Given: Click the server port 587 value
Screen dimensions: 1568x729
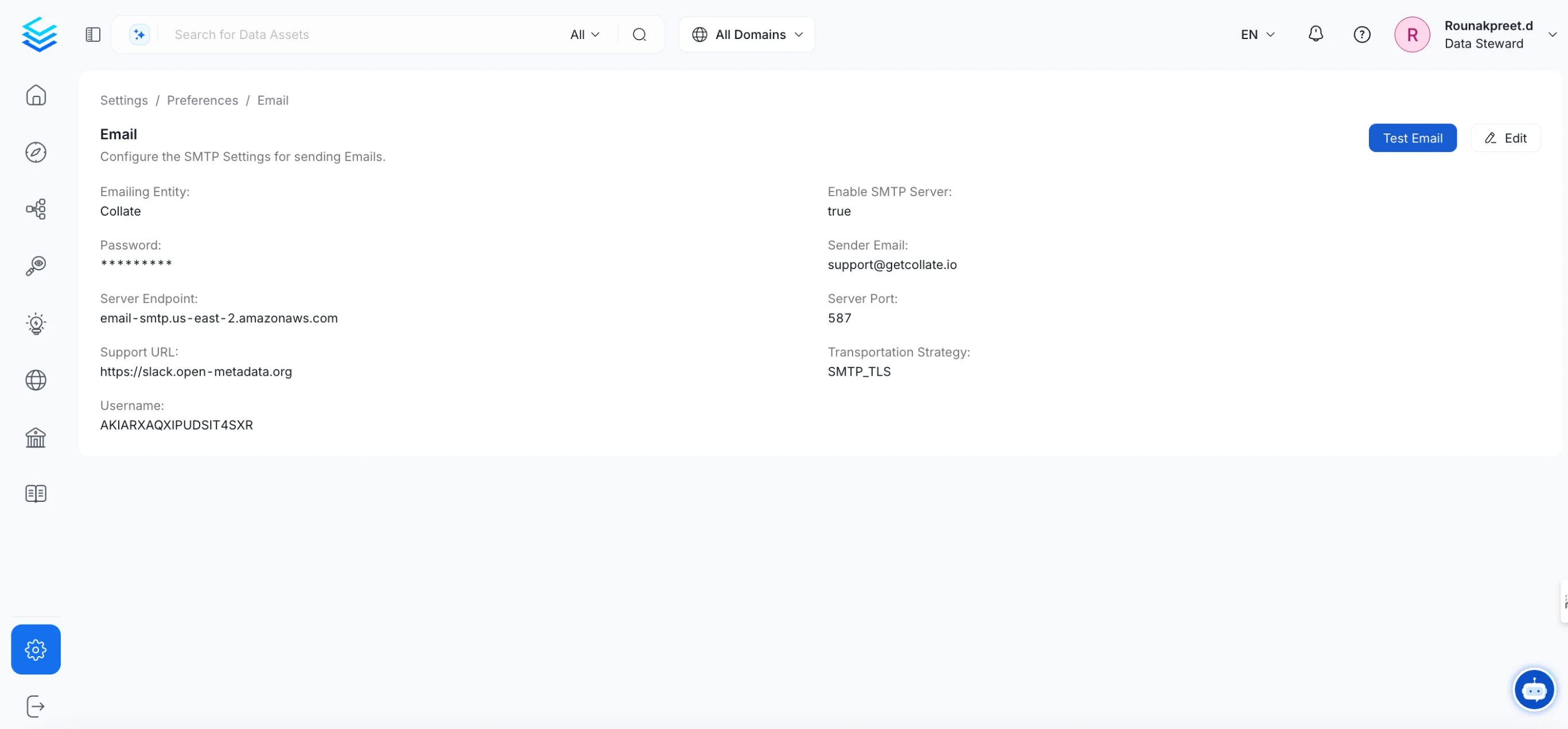Looking at the screenshot, I should 839,318.
